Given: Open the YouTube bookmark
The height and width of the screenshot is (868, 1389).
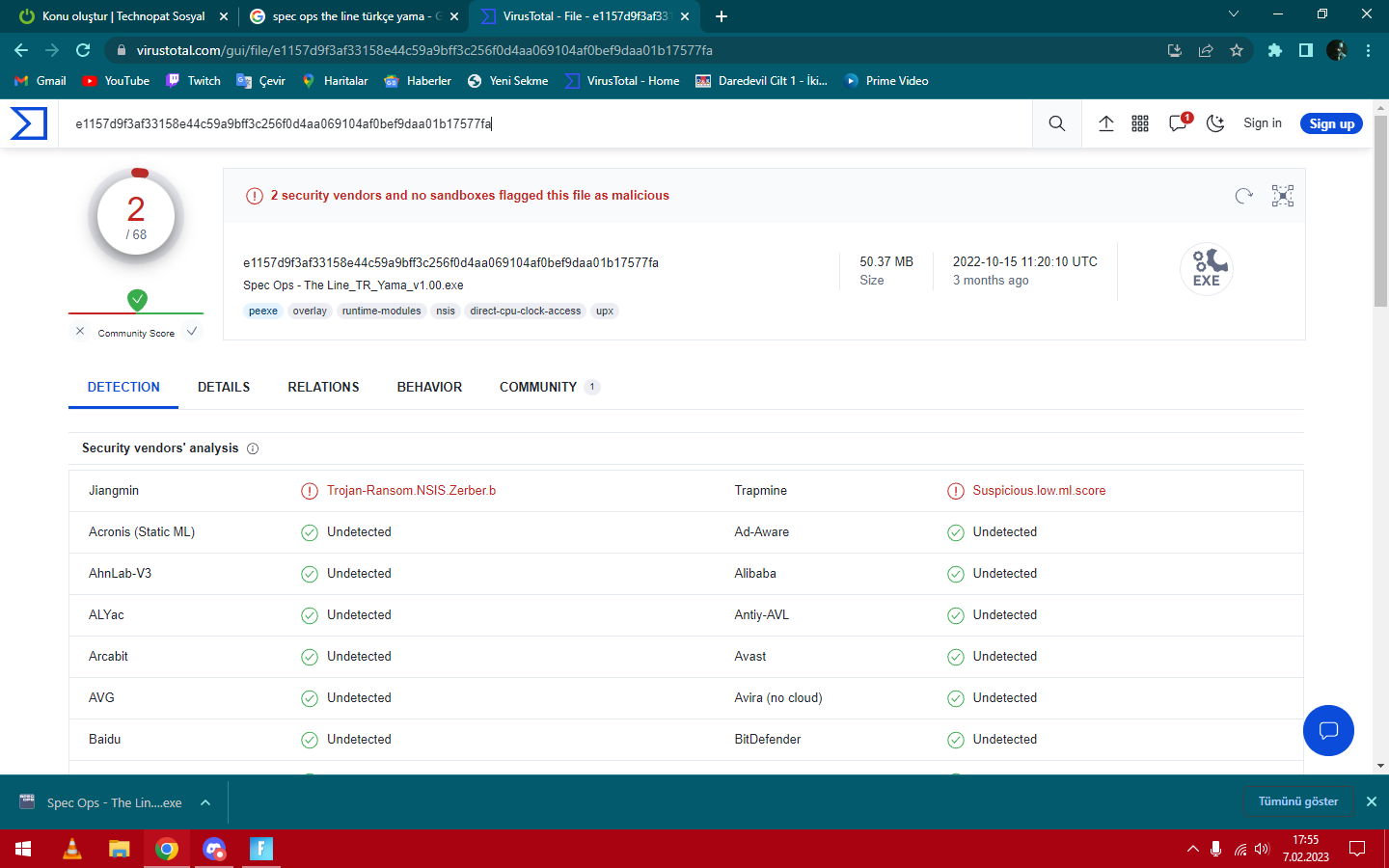Looking at the screenshot, I should click(116, 81).
